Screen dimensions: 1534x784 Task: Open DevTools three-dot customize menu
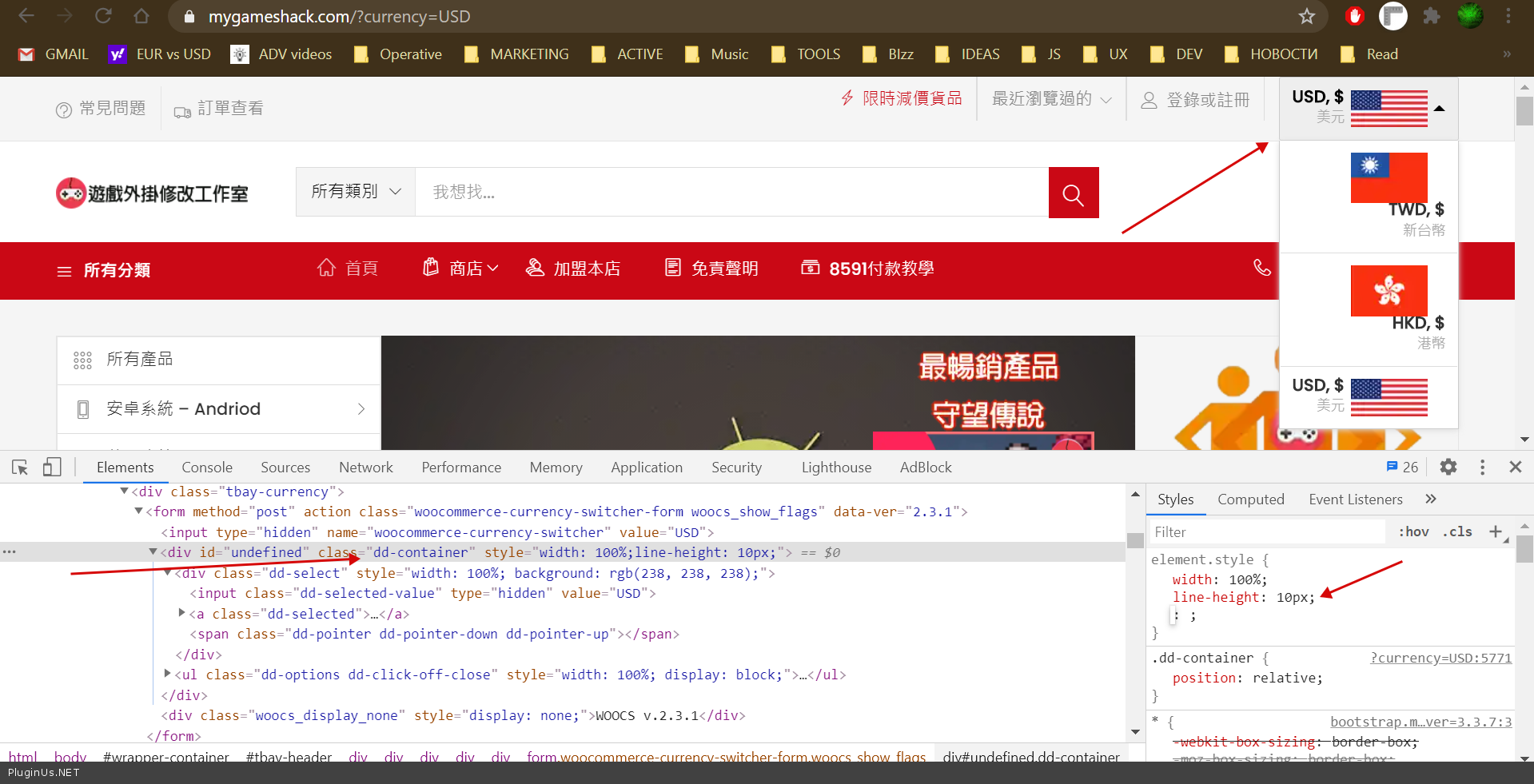(1482, 468)
